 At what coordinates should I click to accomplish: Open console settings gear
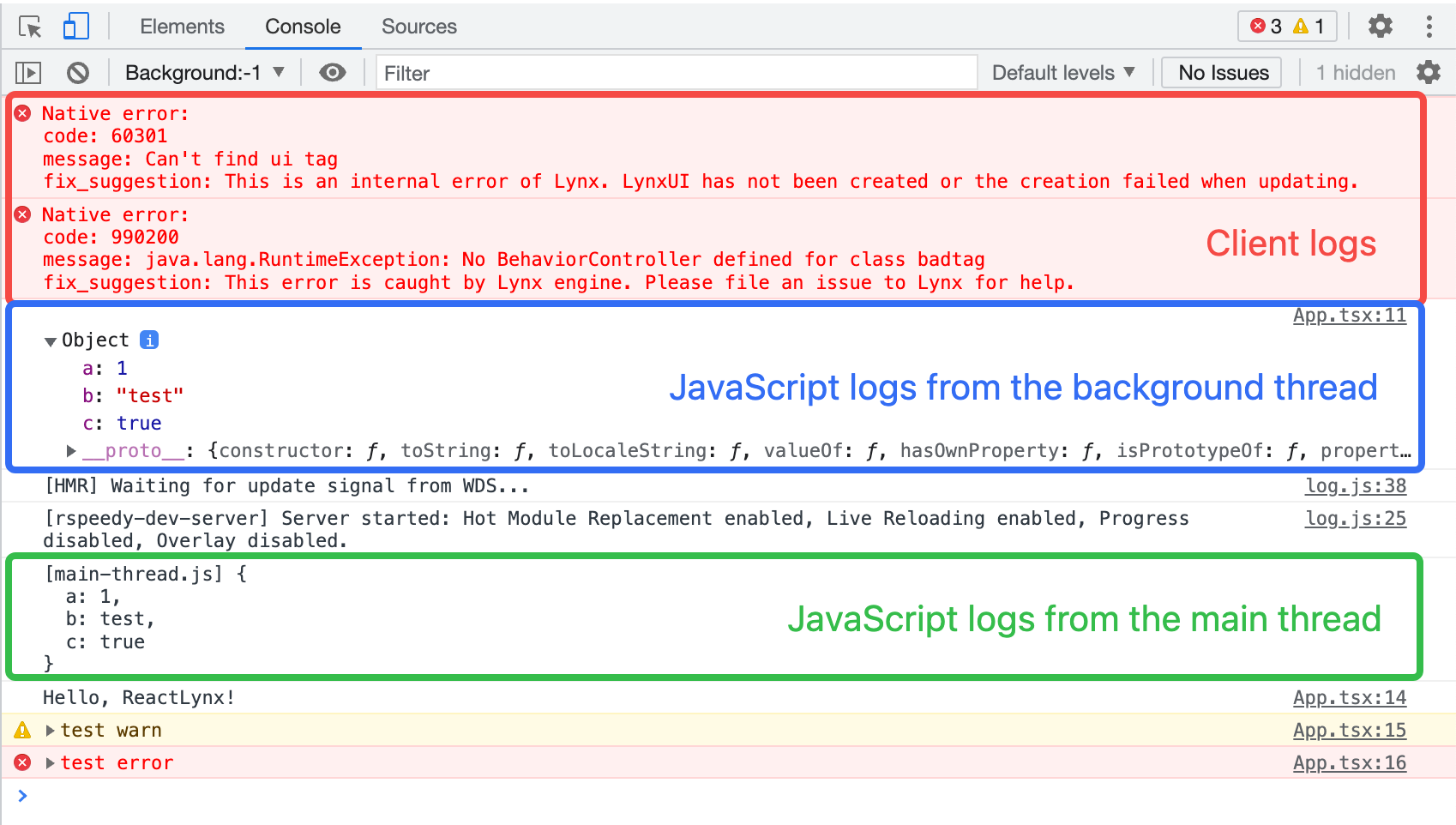coord(1429,72)
